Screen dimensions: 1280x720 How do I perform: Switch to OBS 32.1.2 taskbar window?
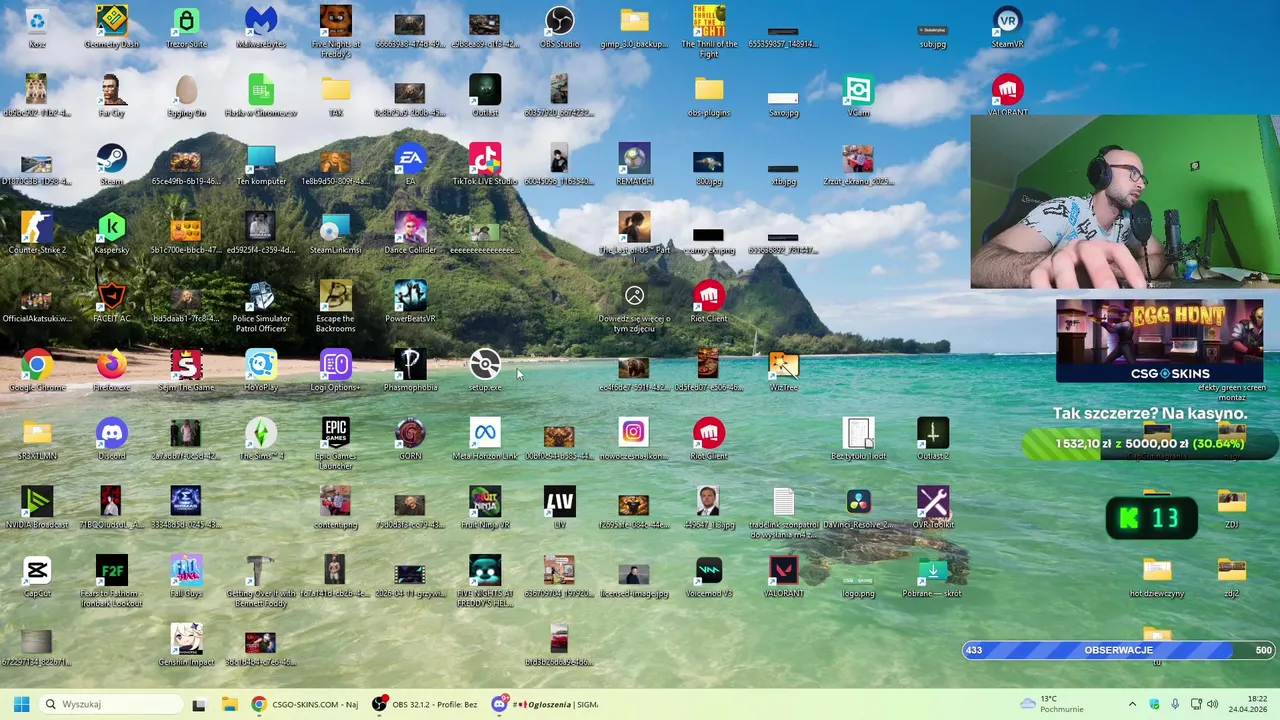(425, 704)
